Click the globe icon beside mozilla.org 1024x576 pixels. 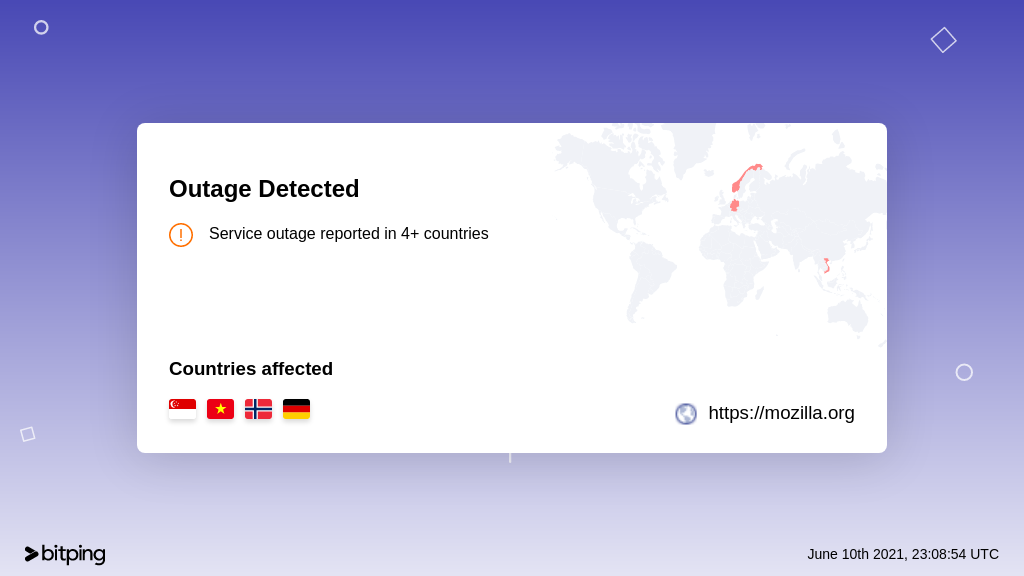(x=686, y=413)
